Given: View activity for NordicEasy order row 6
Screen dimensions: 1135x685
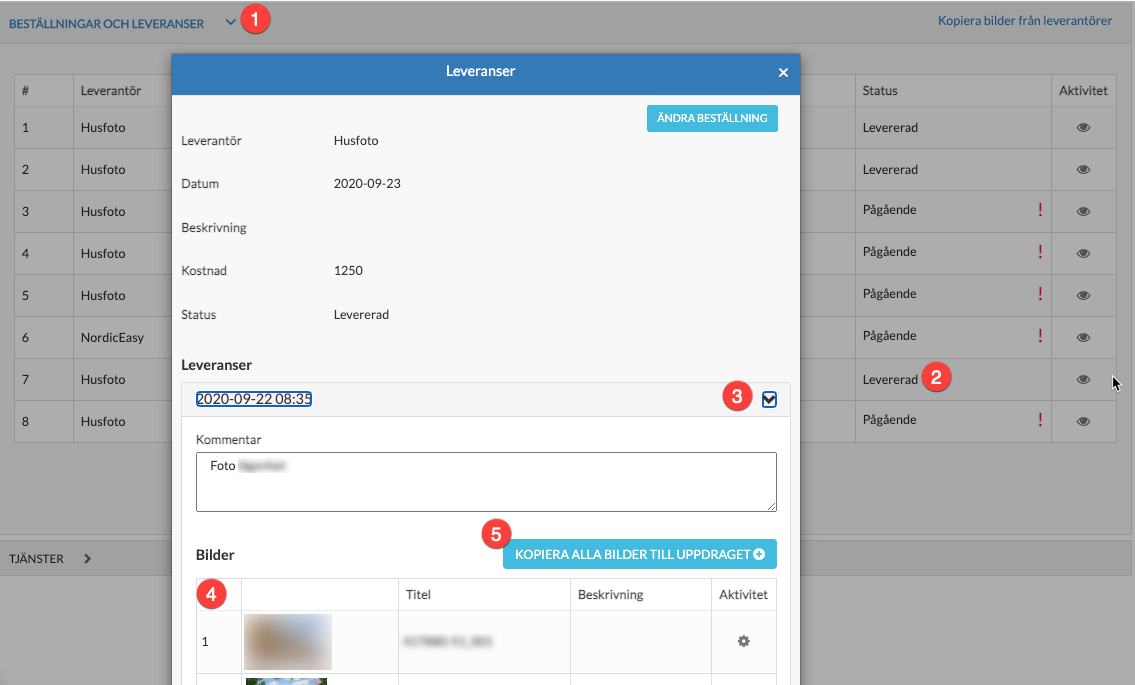Looking at the screenshot, I should pyautogui.click(x=1083, y=337).
